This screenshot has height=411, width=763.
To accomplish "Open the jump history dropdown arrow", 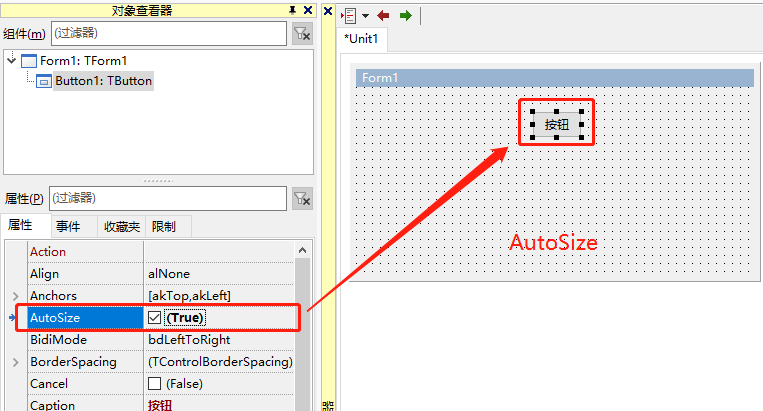I will 365,16.
